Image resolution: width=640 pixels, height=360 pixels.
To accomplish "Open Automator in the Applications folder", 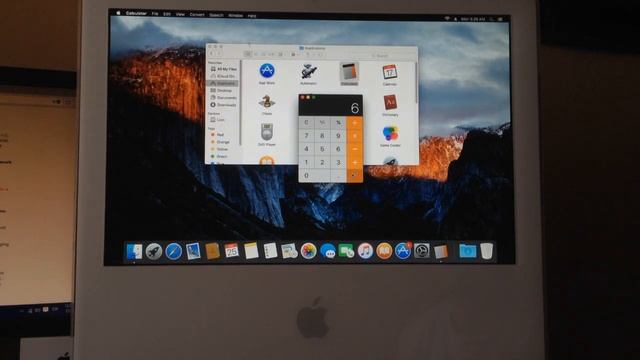I will [309, 71].
